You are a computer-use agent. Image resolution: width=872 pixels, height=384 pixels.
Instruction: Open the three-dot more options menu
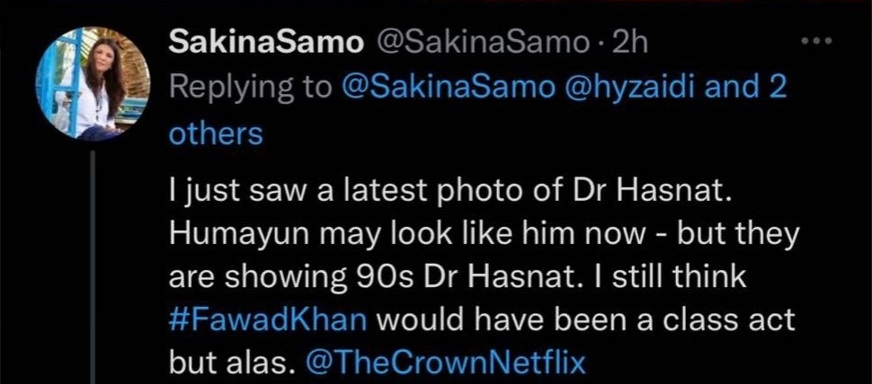click(x=818, y=41)
